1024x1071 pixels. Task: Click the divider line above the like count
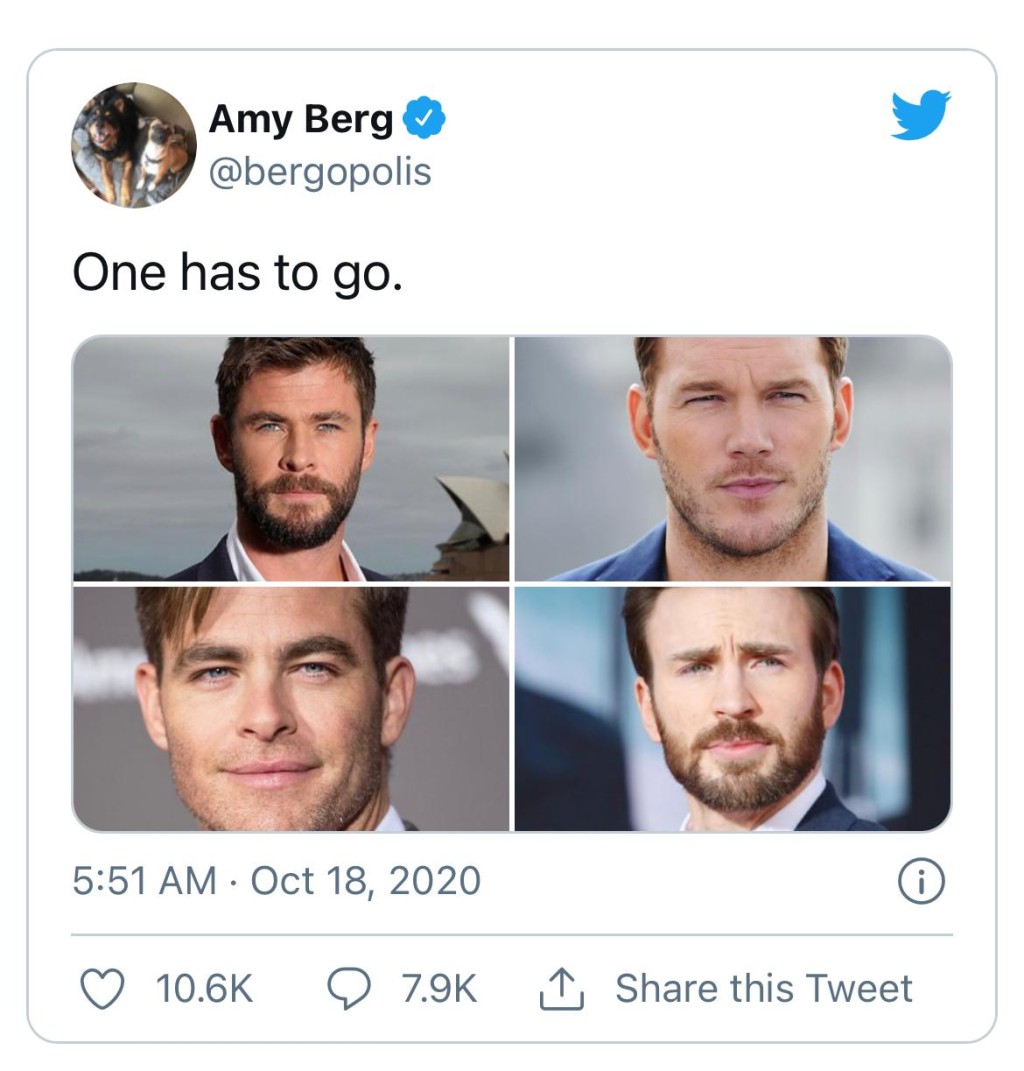coord(512,935)
